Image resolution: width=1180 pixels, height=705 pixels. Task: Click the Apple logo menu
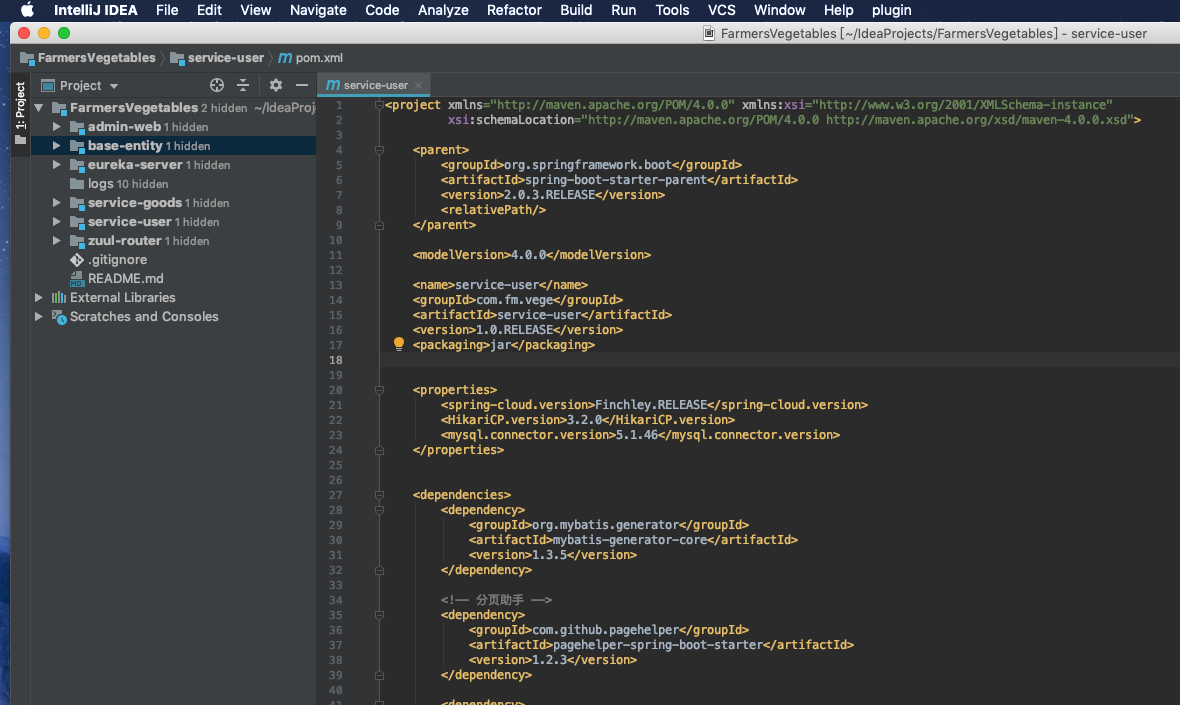(x=27, y=10)
